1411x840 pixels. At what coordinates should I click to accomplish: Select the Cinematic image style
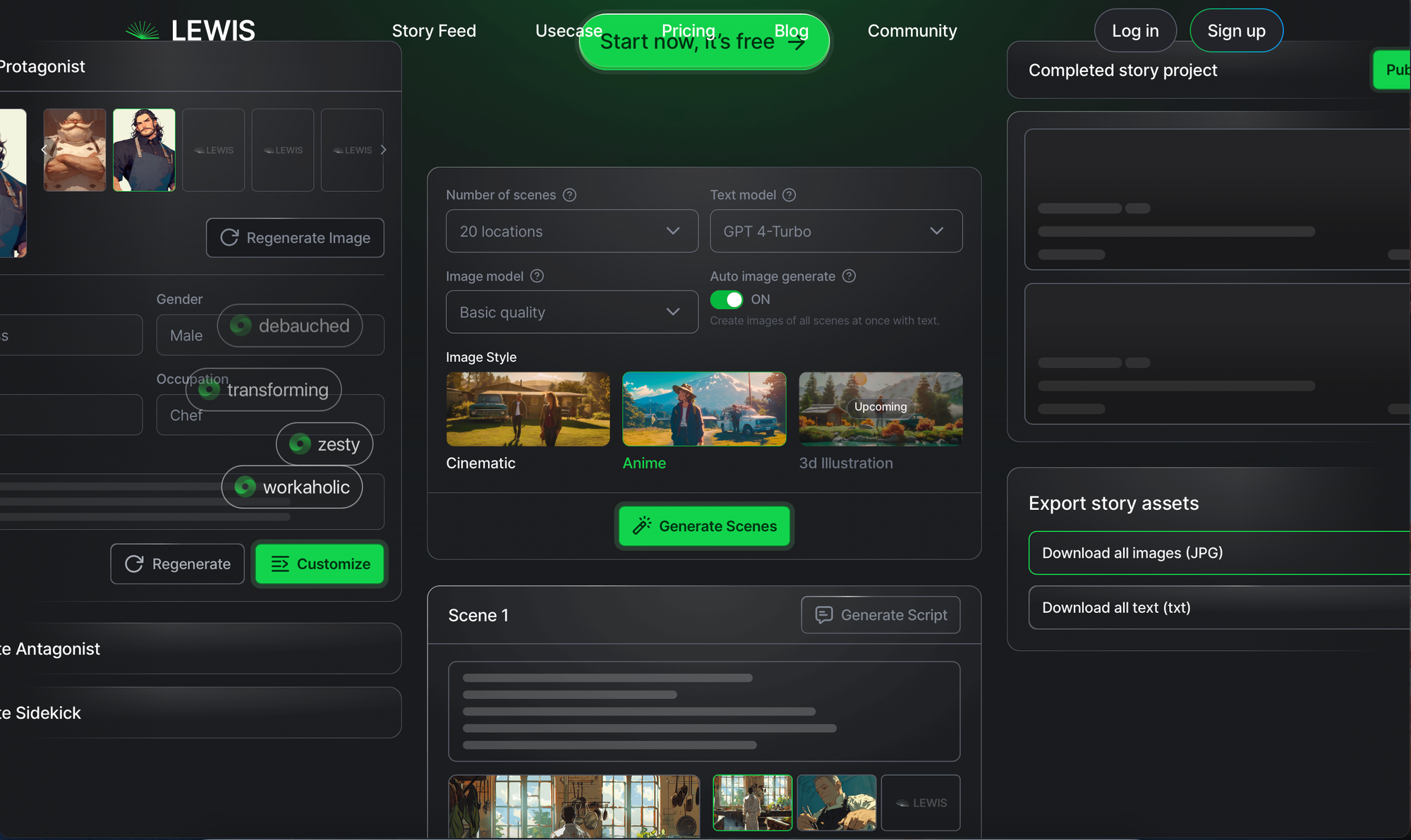point(528,409)
